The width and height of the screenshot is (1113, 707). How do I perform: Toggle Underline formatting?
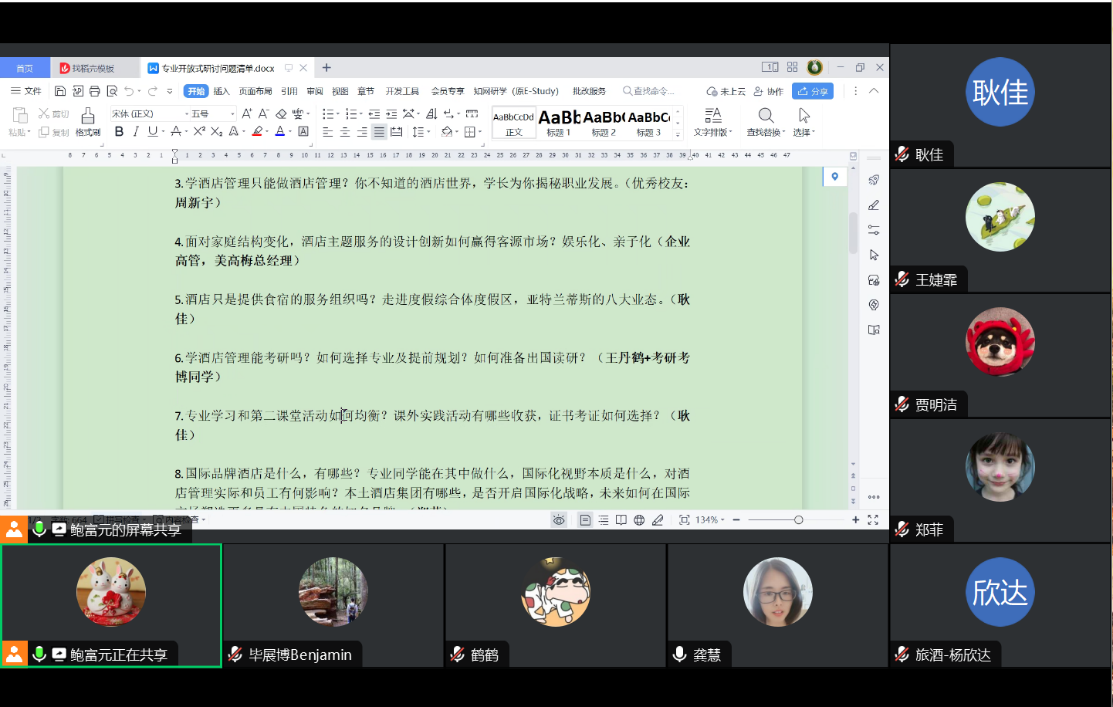tap(152, 131)
